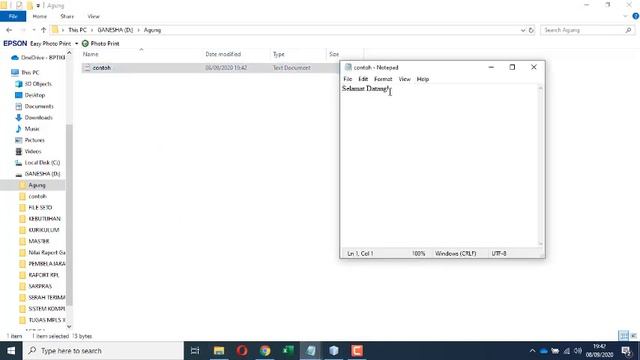The image size is (640, 360).
Task: Select This PC in navigation pane
Action: (25, 72)
